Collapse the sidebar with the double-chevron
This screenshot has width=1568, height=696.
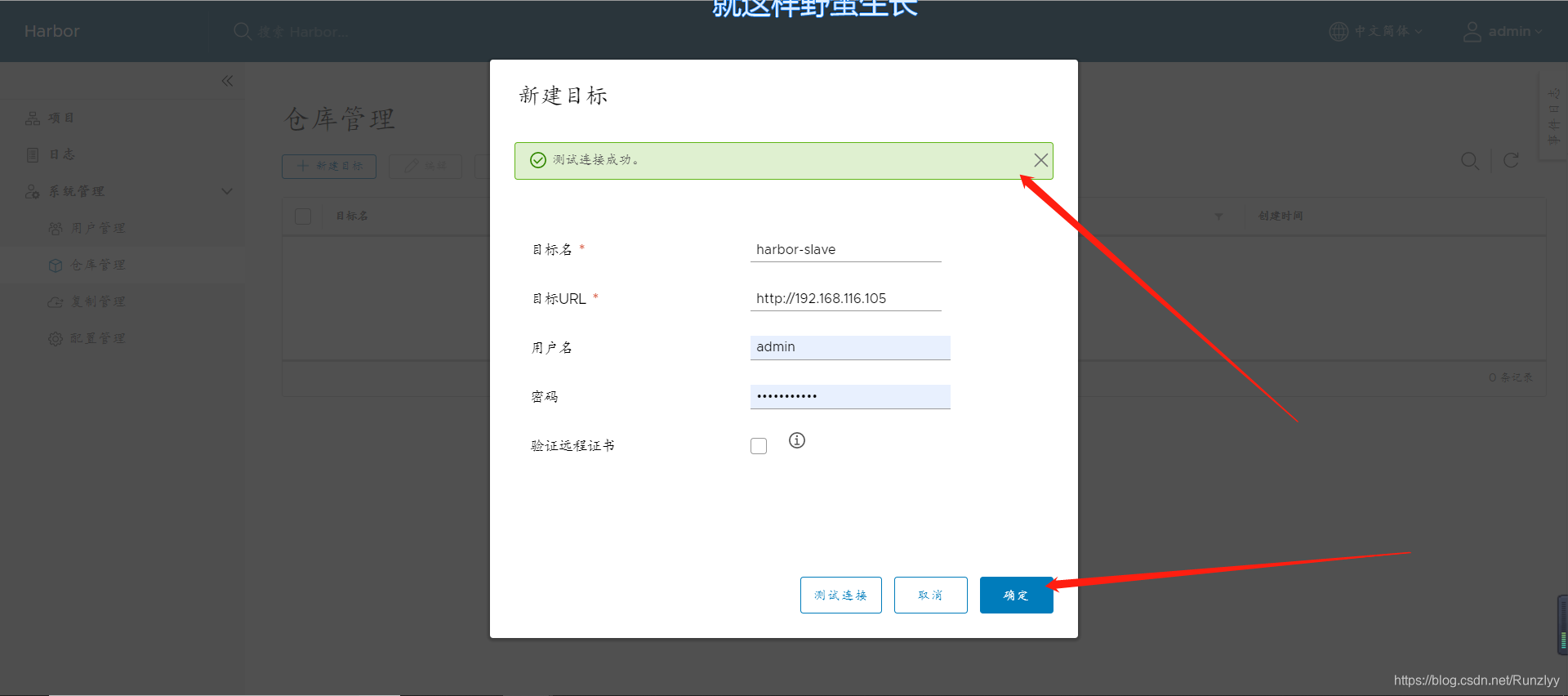point(227,80)
